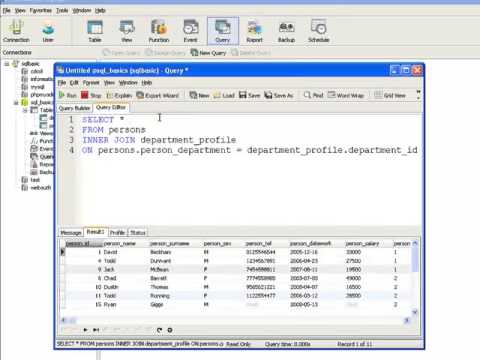Click Find in the query toolbar
This screenshot has width=480, height=360.
click(x=313, y=95)
